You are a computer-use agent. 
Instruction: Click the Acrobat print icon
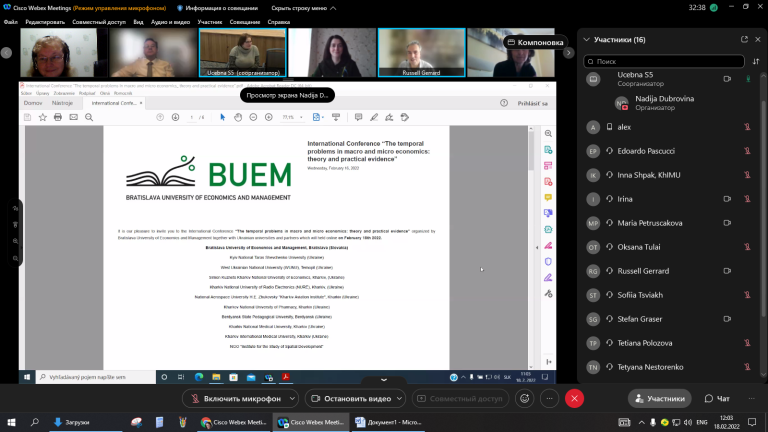coord(58,117)
